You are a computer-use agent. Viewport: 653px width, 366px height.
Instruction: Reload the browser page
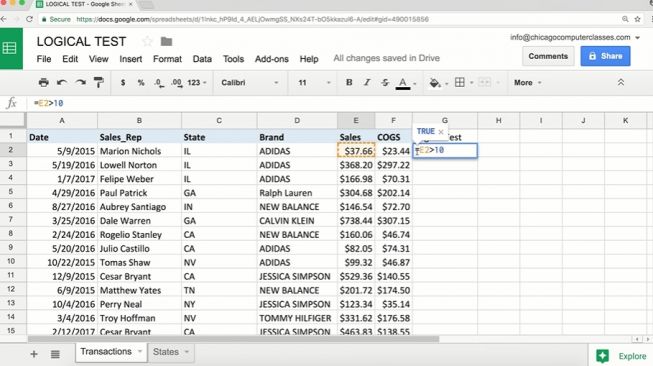29,19
